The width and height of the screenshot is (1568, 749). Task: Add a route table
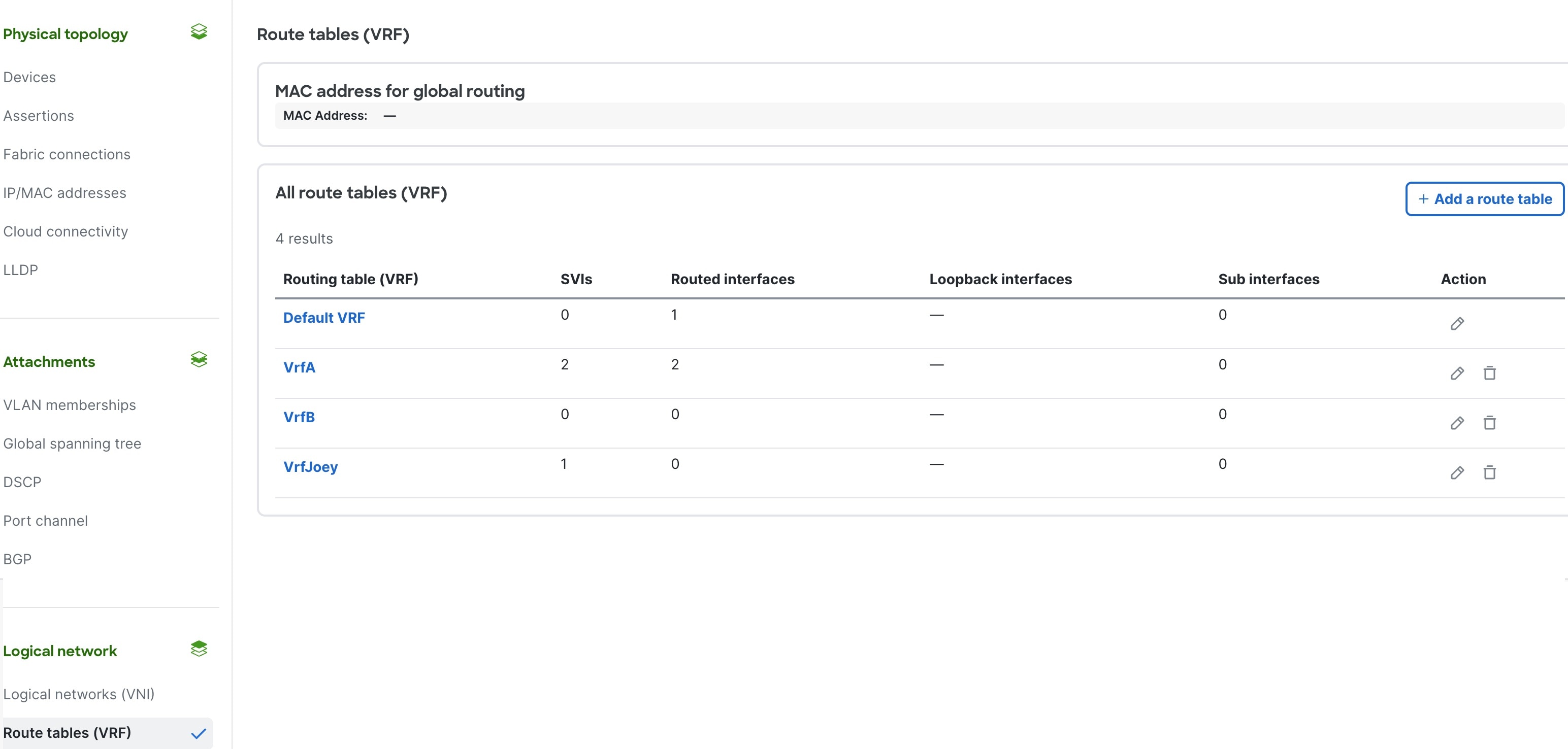pyautogui.click(x=1485, y=199)
